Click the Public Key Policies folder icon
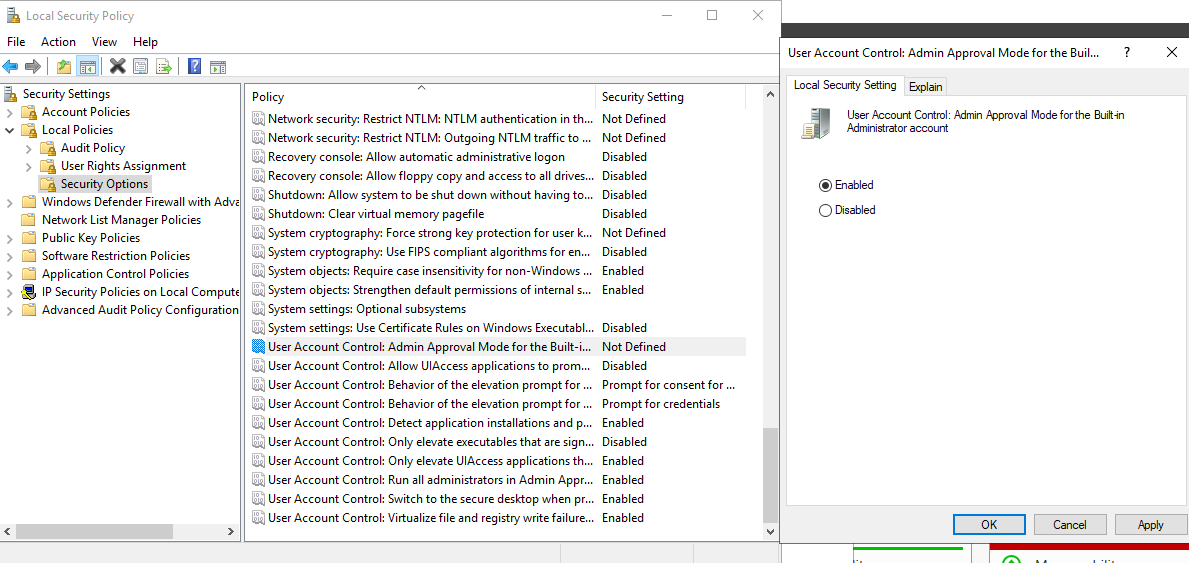This screenshot has width=1189, height=563. point(30,238)
